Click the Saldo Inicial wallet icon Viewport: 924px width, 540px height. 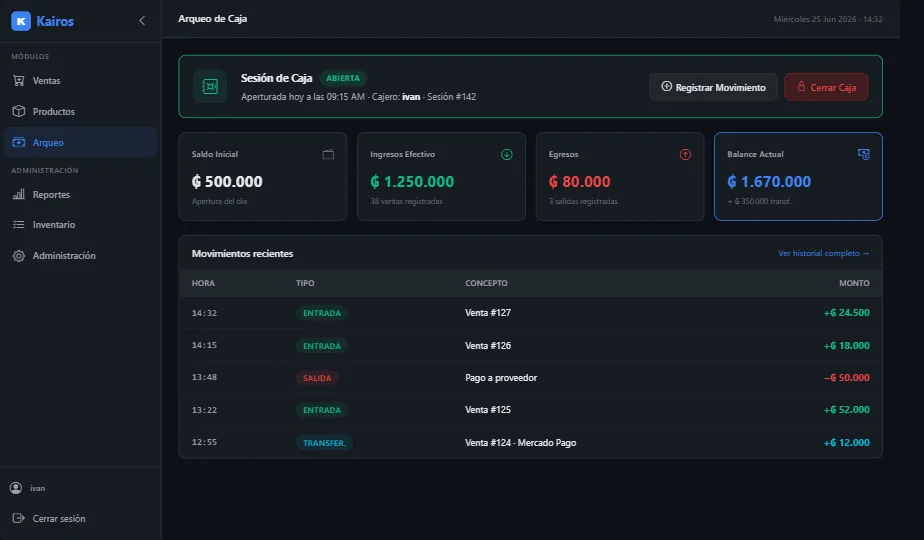pos(328,154)
